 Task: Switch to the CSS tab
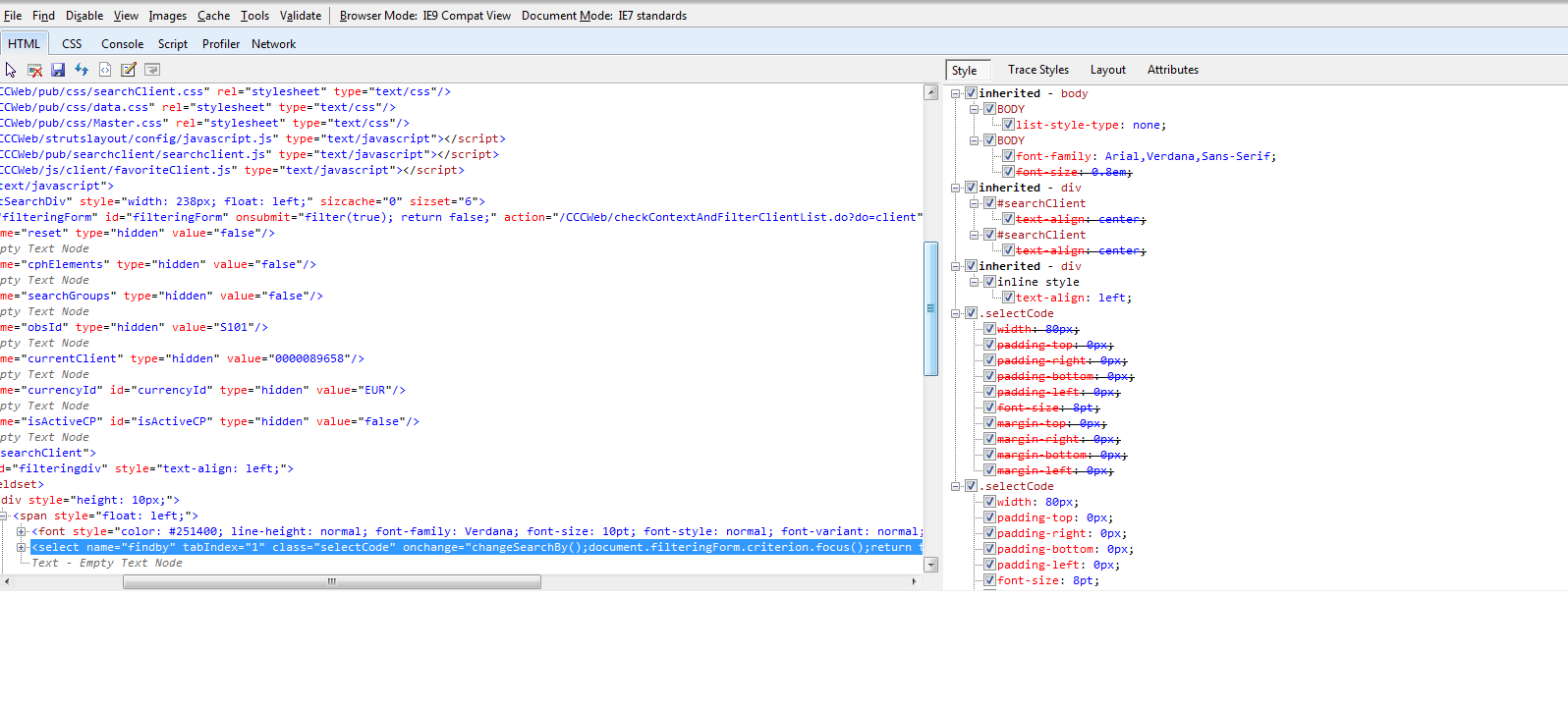pyautogui.click(x=72, y=44)
